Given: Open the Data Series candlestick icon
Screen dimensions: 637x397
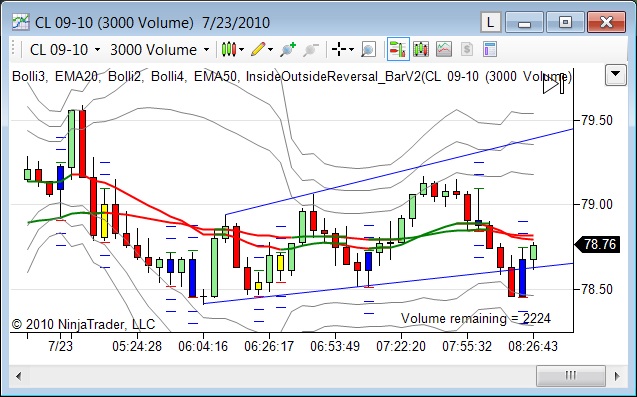Looking at the screenshot, I should click(421, 50).
